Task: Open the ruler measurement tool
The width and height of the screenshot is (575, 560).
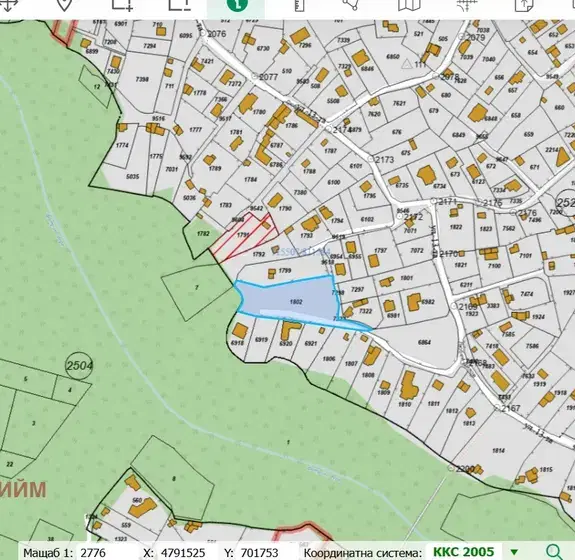Action: coord(299,5)
